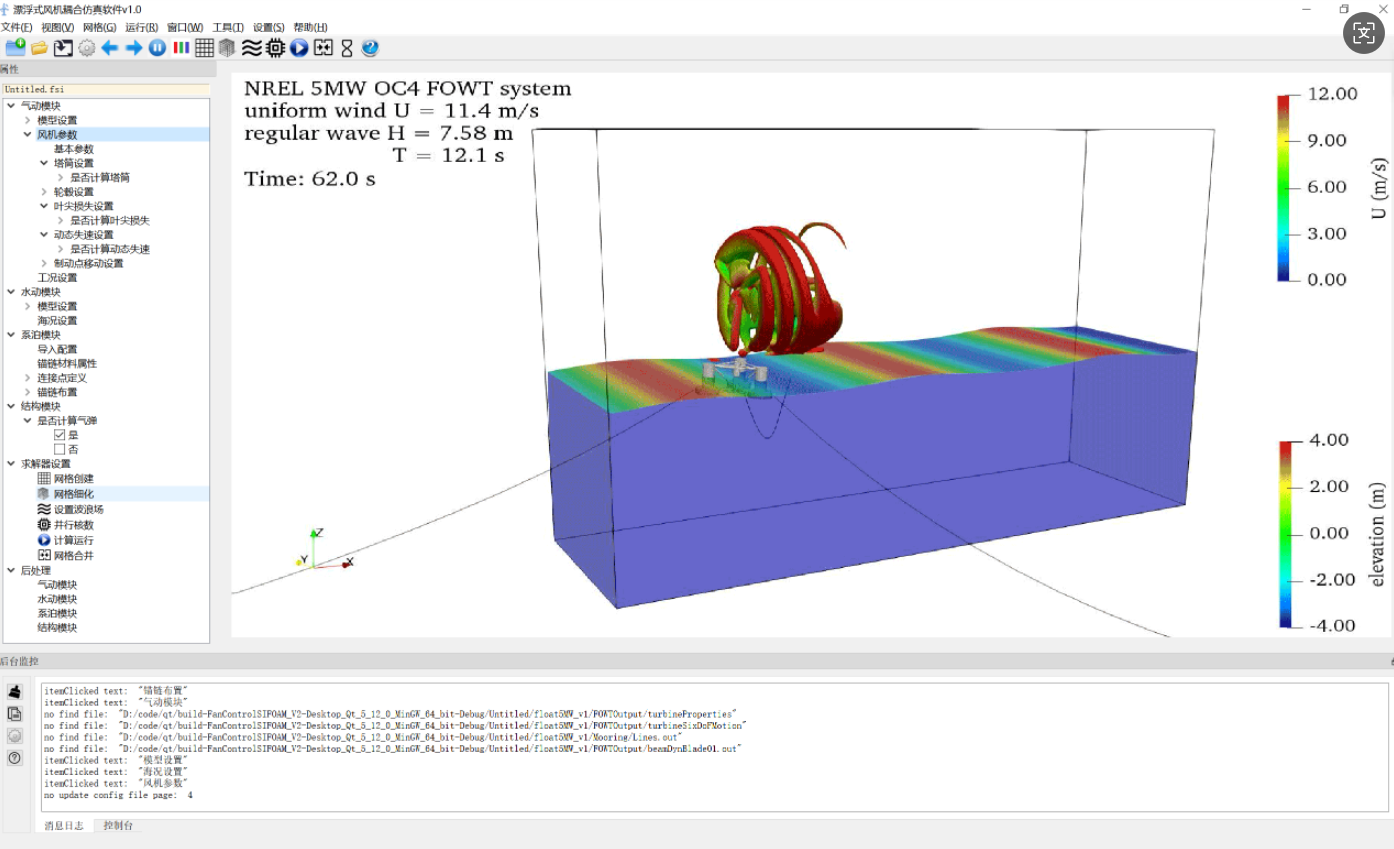This screenshot has width=1394, height=849.
Task: Click the blue run play toolbar icon
Action: point(299,48)
